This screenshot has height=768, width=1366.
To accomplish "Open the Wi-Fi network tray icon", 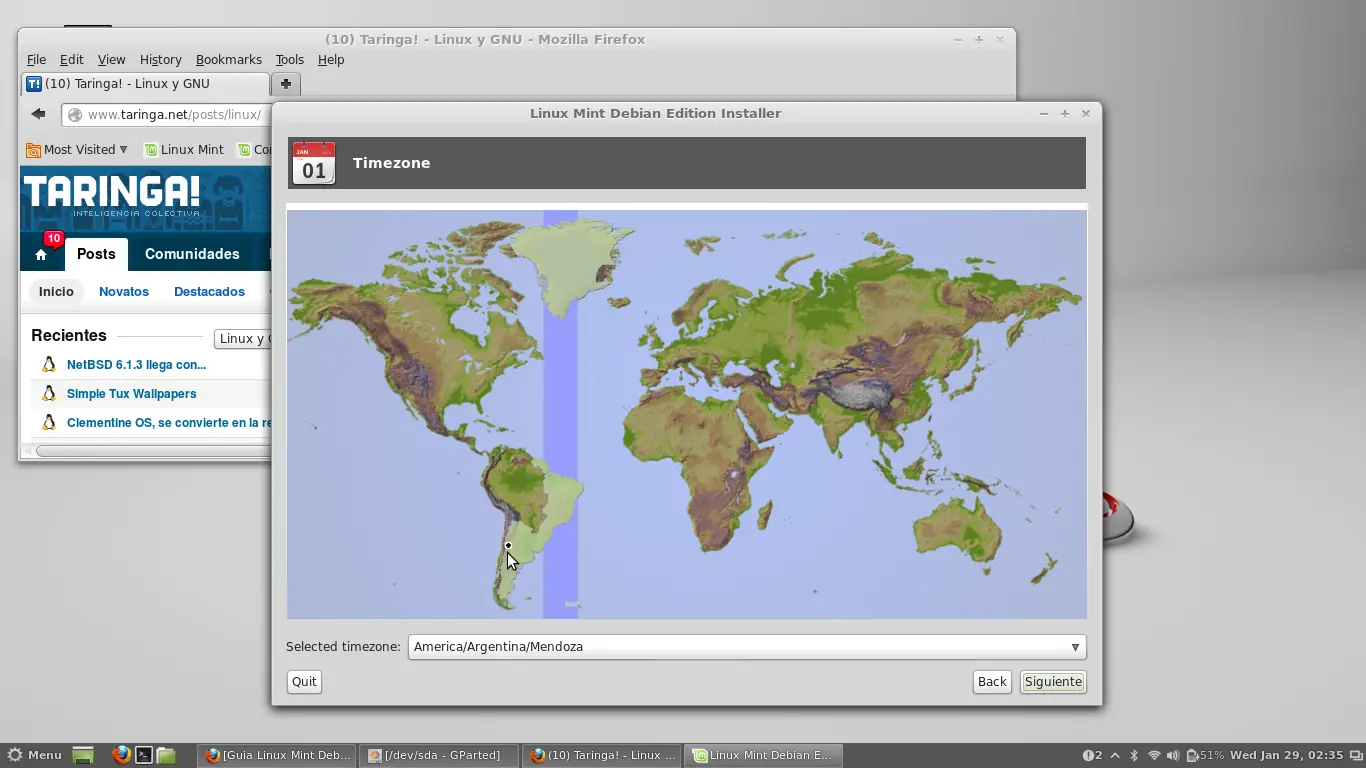I will [1154, 755].
